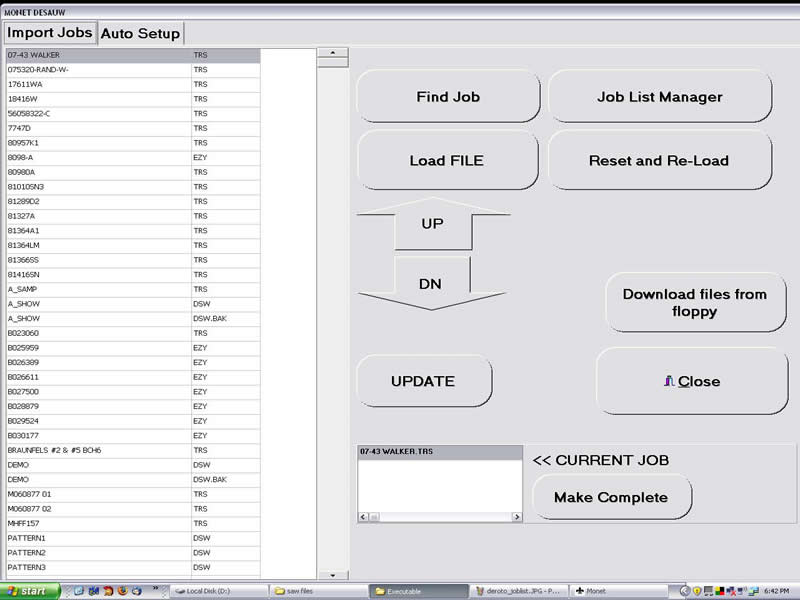Open the deroto_joblist.JPG taskbar window

(518, 591)
